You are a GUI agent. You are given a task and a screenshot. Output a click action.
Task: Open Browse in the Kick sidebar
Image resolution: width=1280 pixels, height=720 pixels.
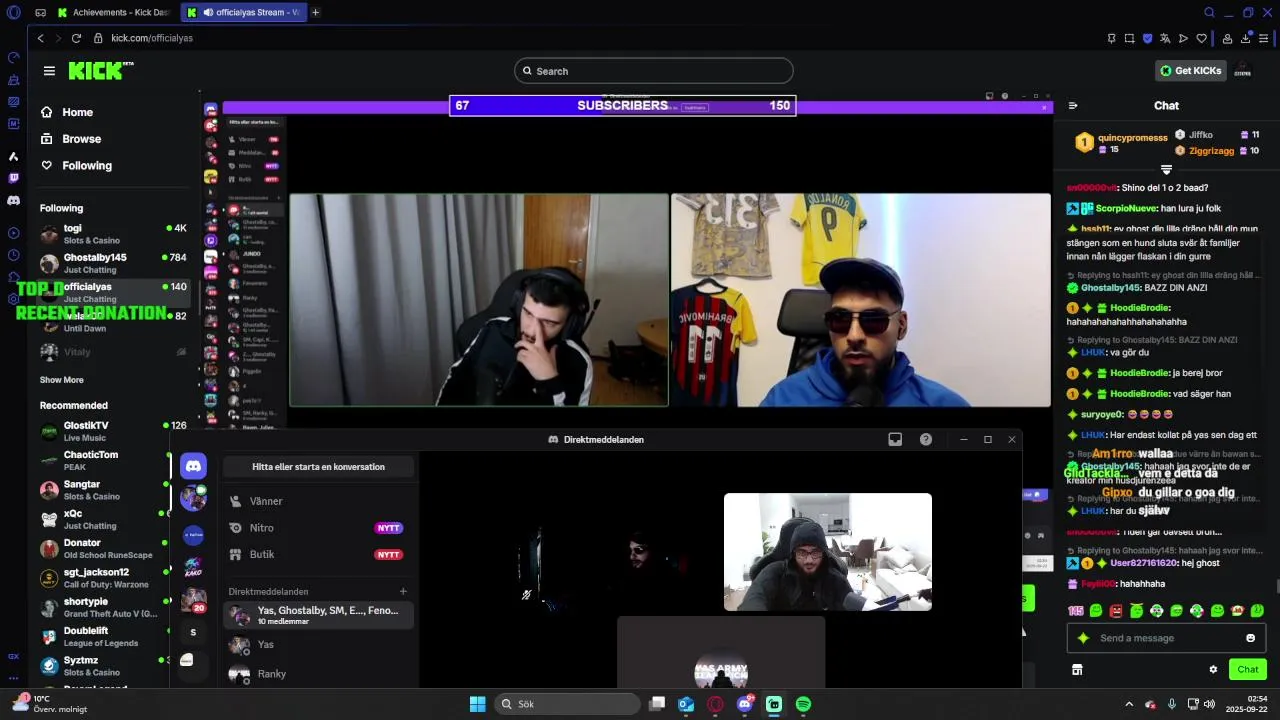(113, 139)
